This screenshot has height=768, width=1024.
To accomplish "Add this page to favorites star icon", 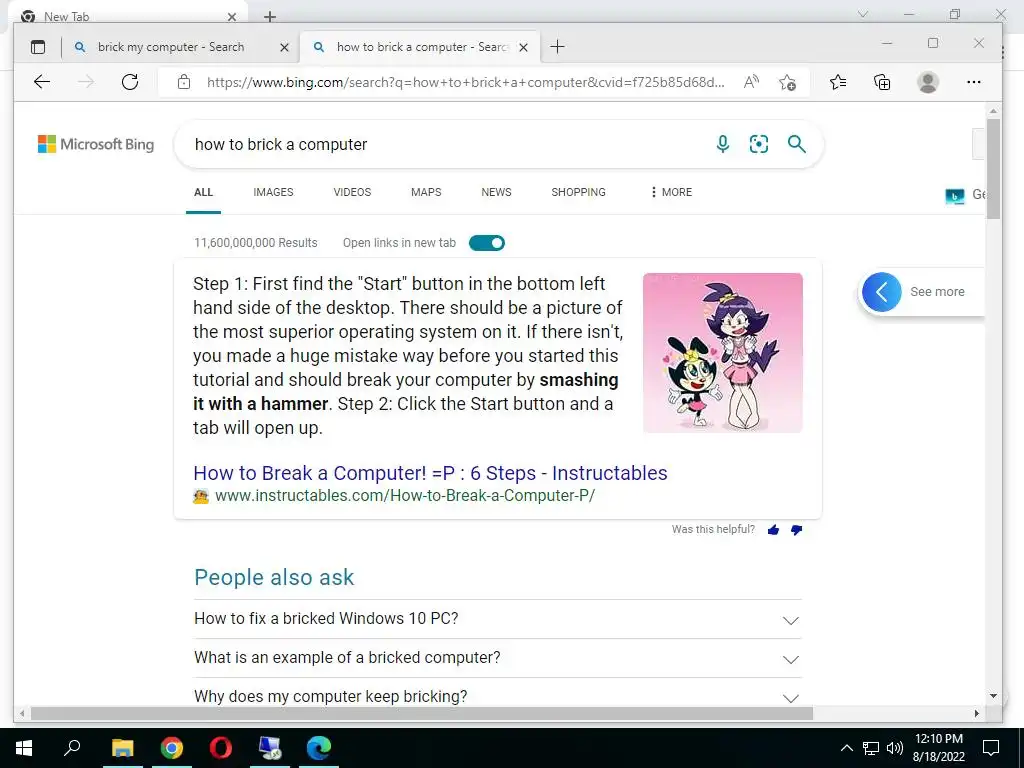I will pos(788,82).
